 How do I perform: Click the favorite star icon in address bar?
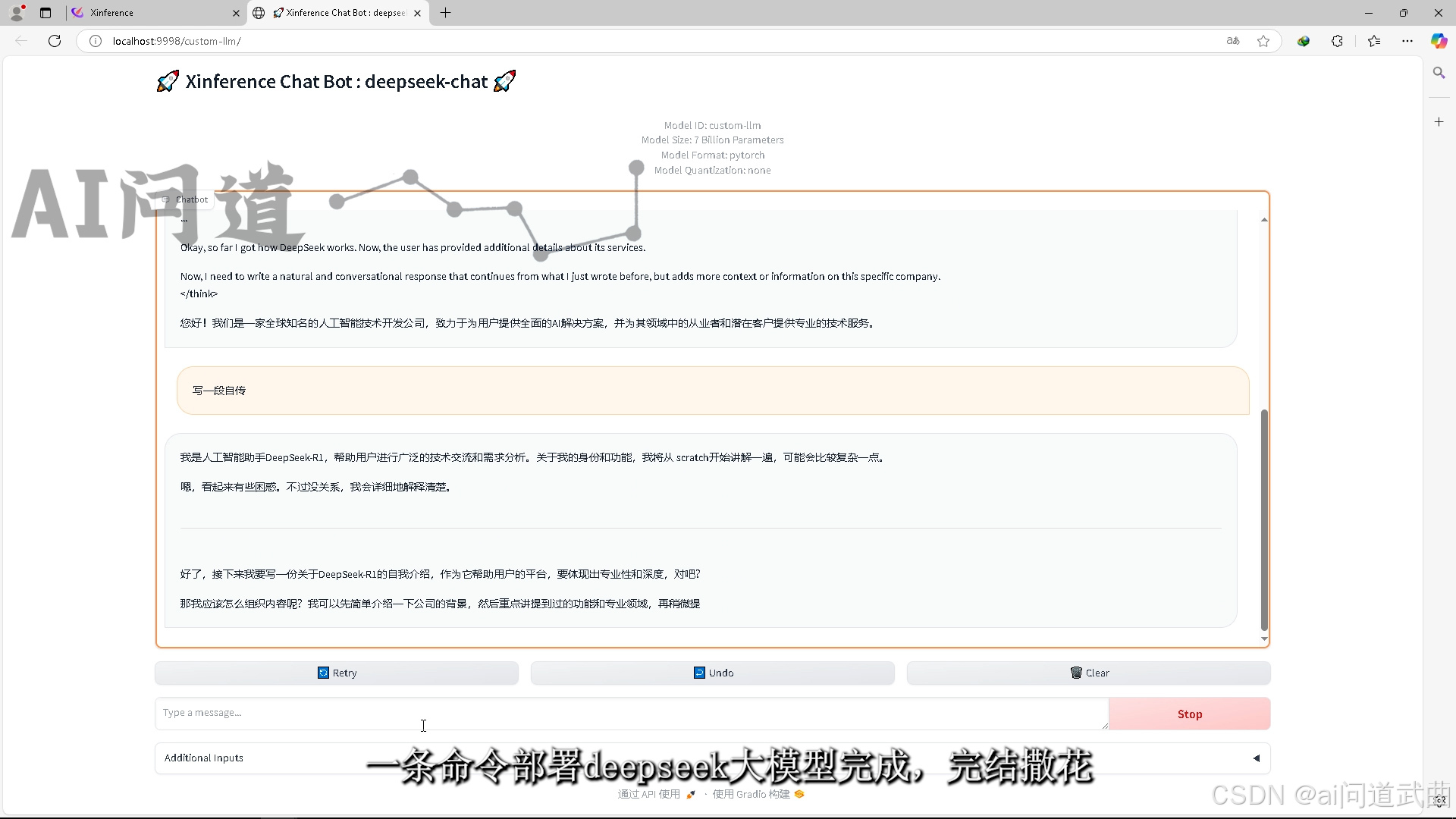1263,41
